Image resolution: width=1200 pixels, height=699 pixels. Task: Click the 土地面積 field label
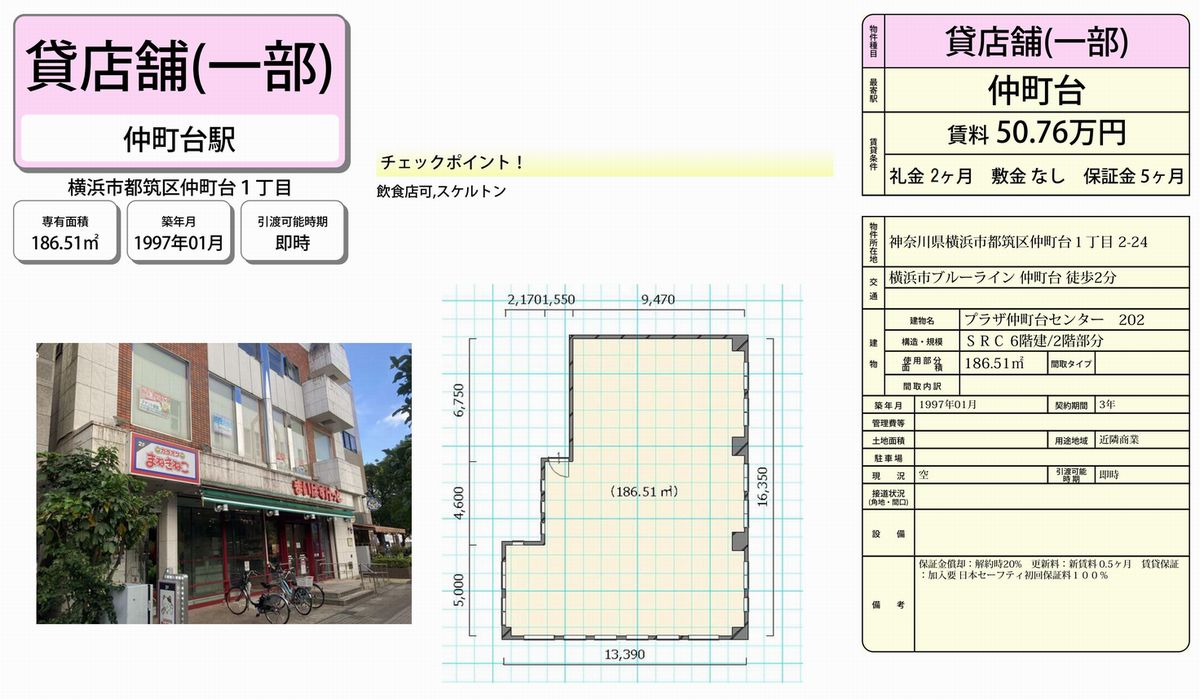point(887,439)
